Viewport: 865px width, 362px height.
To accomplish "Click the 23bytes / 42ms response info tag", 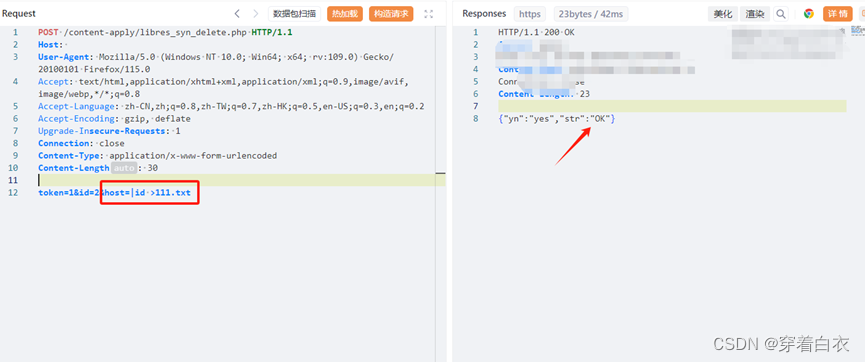I will pyautogui.click(x=591, y=14).
